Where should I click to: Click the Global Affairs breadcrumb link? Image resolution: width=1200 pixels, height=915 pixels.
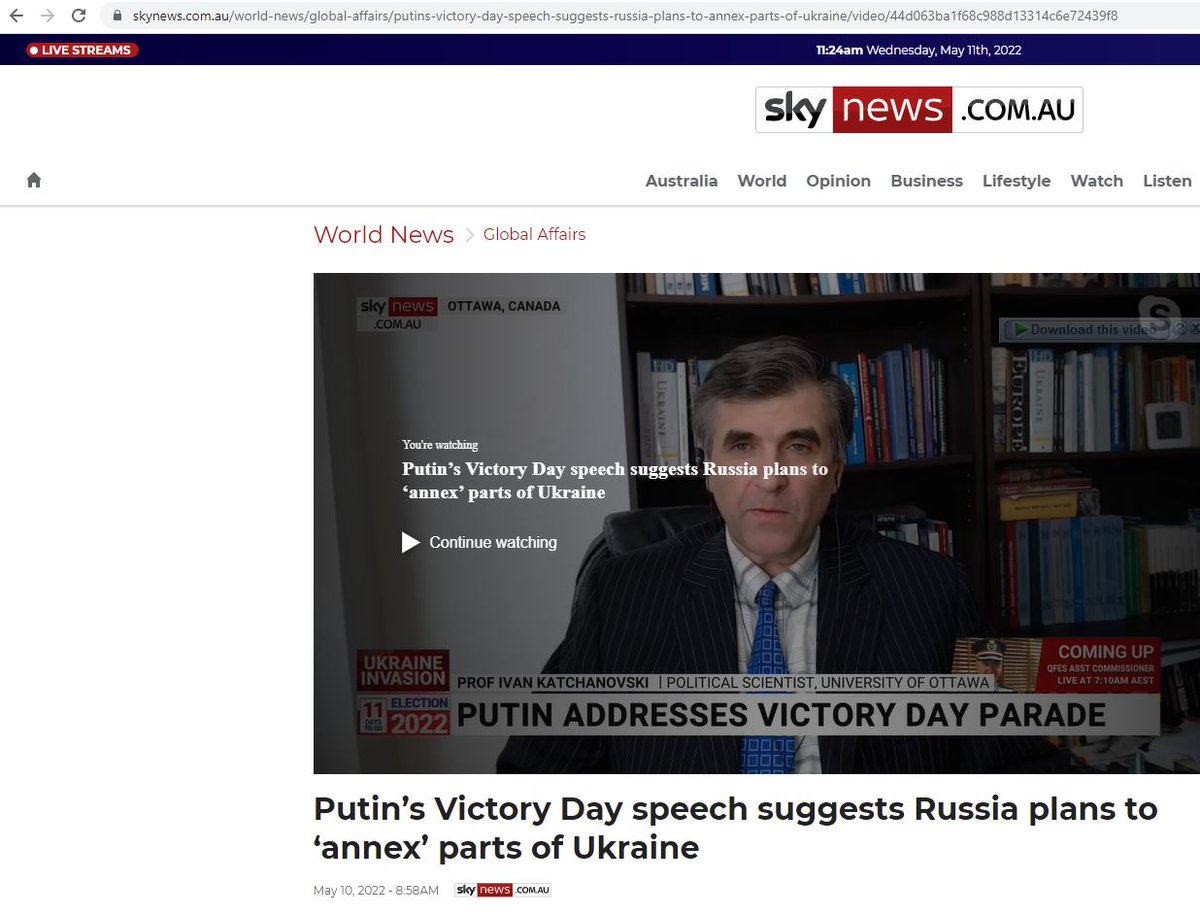pos(534,235)
